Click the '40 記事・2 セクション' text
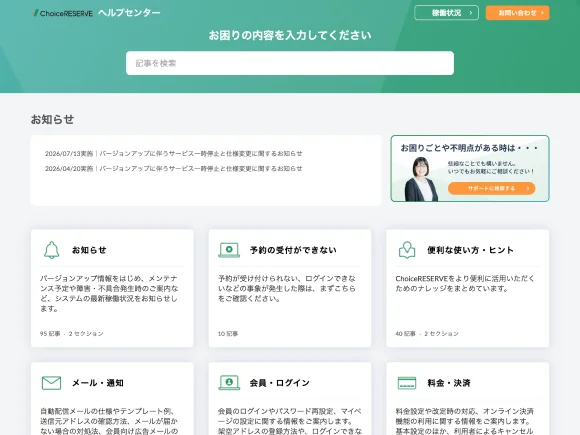The height and width of the screenshot is (435, 580). [x=427, y=334]
